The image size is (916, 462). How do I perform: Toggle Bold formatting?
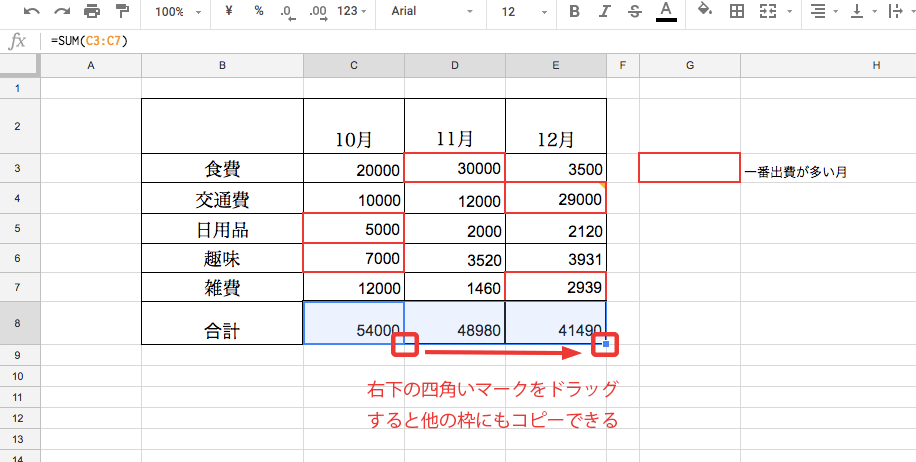pos(574,12)
